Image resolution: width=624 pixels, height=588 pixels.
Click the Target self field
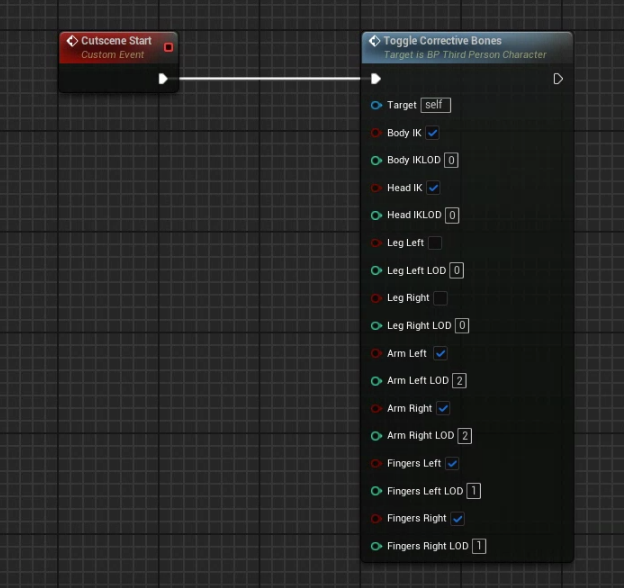point(436,105)
